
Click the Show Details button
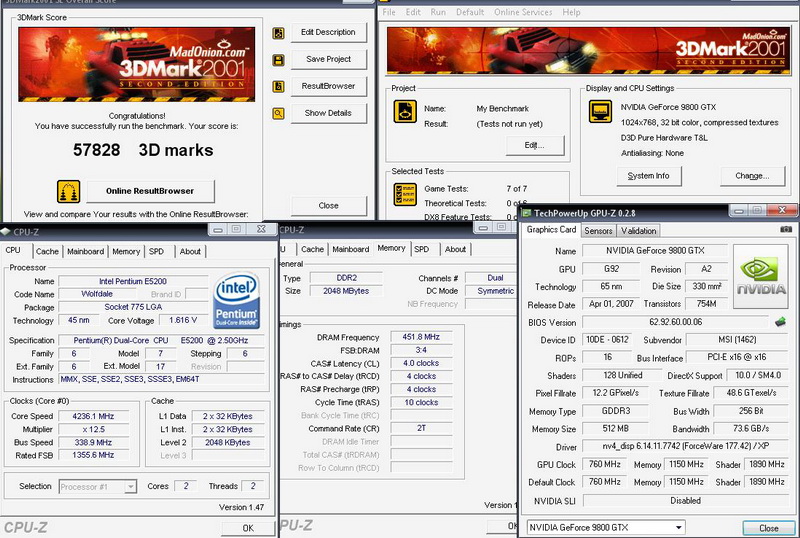pos(329,113)
